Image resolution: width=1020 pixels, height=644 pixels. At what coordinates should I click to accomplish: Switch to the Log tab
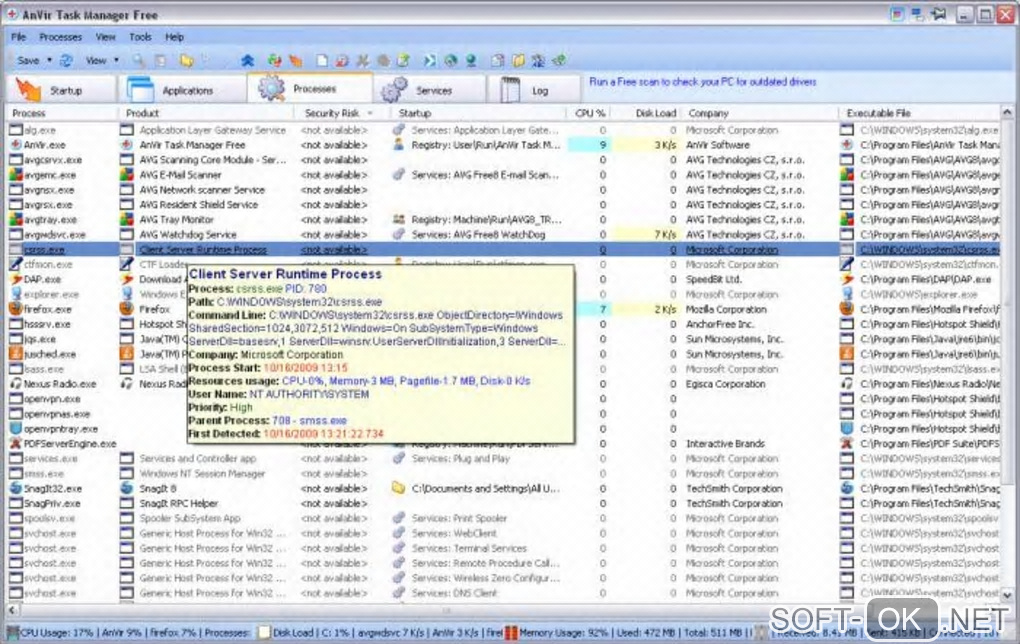(x=535, y=90)
